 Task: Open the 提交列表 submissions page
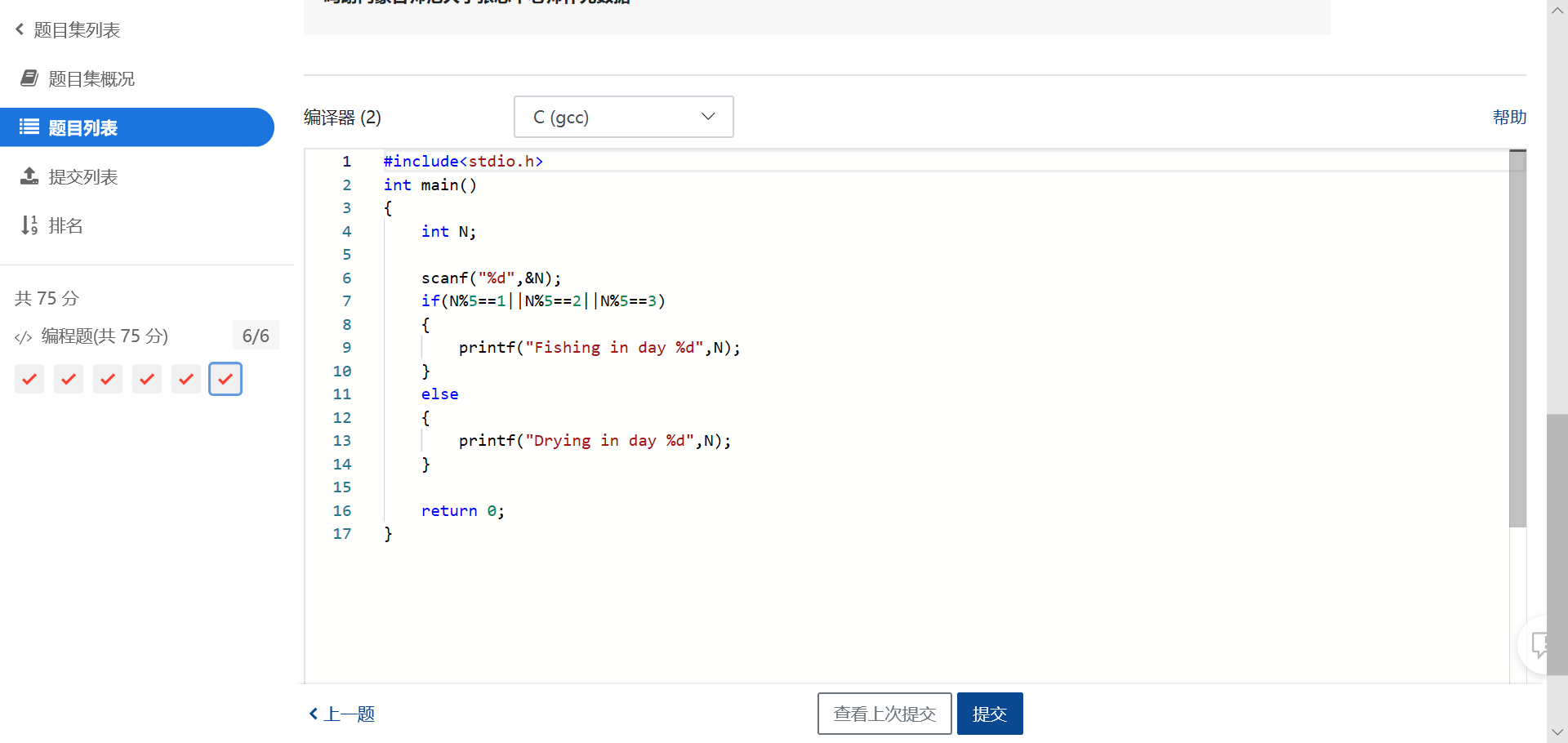click(83, 177)
